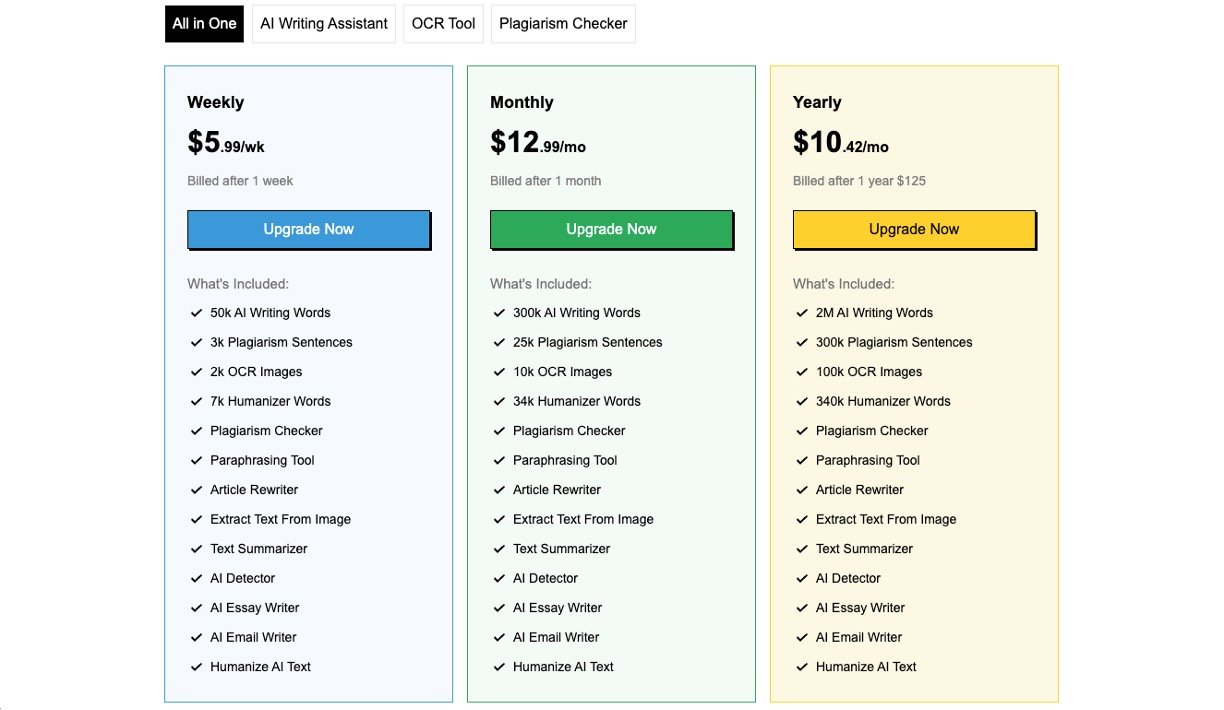Click checkmark beside 2M AI Writing Words
Screen dimensions: 1224x710
point(802,313)
